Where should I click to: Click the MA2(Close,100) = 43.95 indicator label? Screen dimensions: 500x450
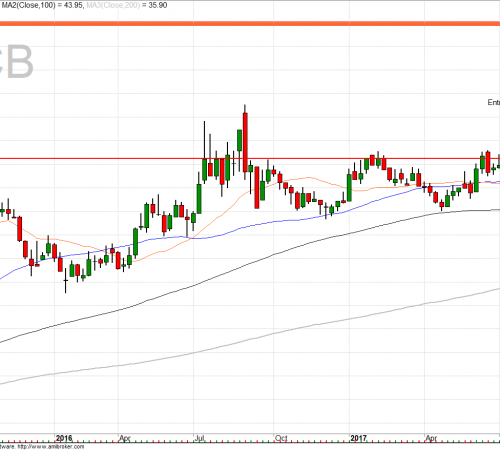pos(42,5)
